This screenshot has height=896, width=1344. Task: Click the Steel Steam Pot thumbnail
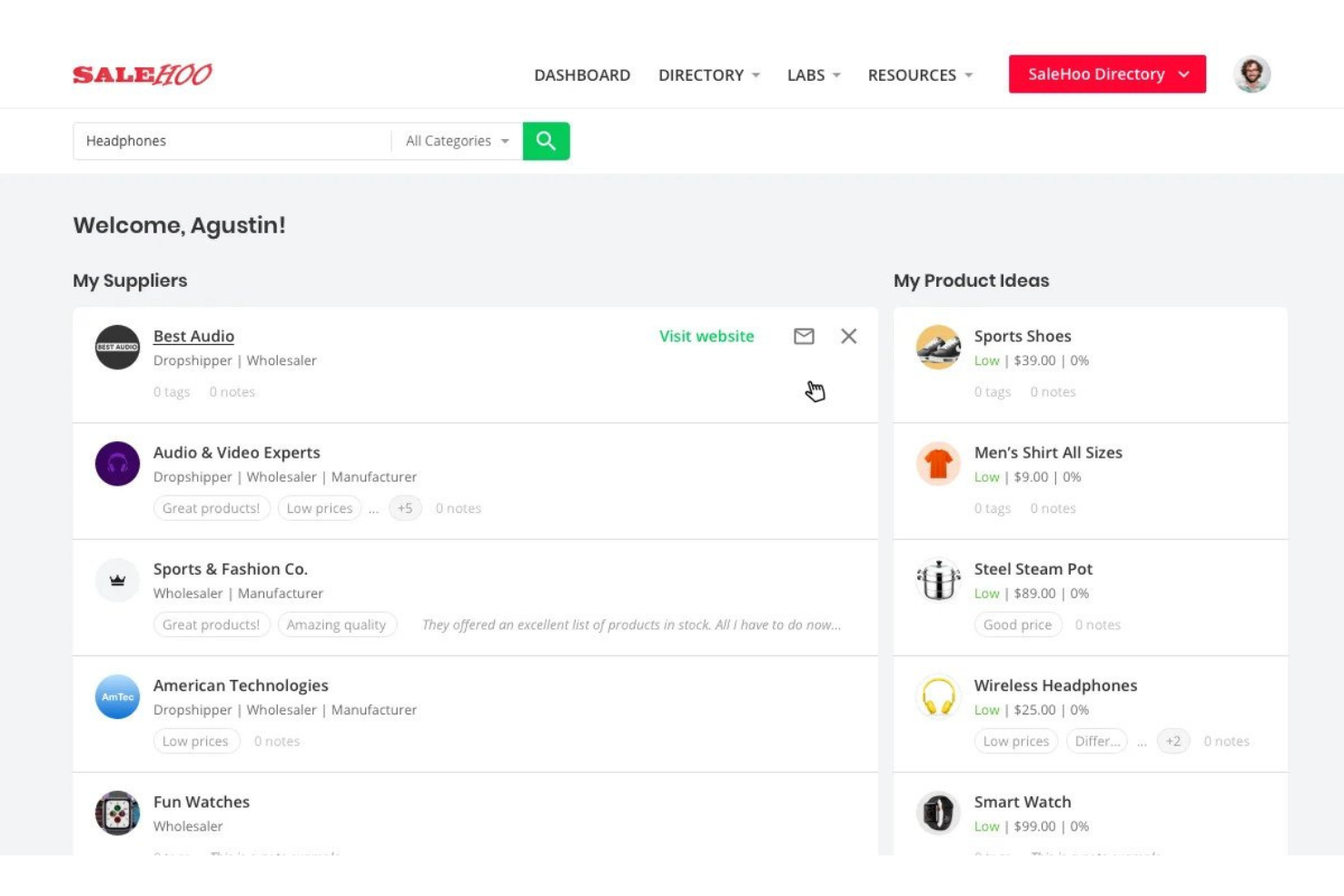pyautogui.click(x=939, y=580)
